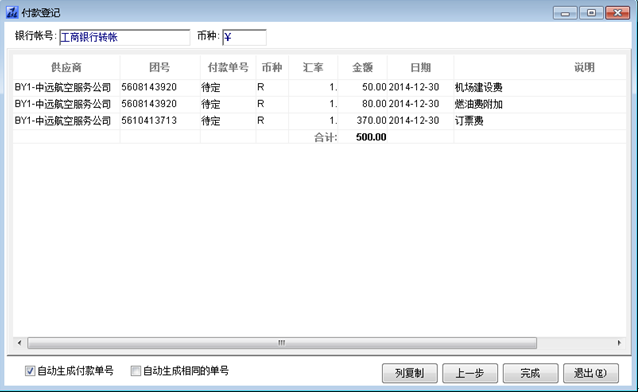Viewport: 639px width, 392px height.
Task: Select the 供应商 column header
Action: point(66,67)
